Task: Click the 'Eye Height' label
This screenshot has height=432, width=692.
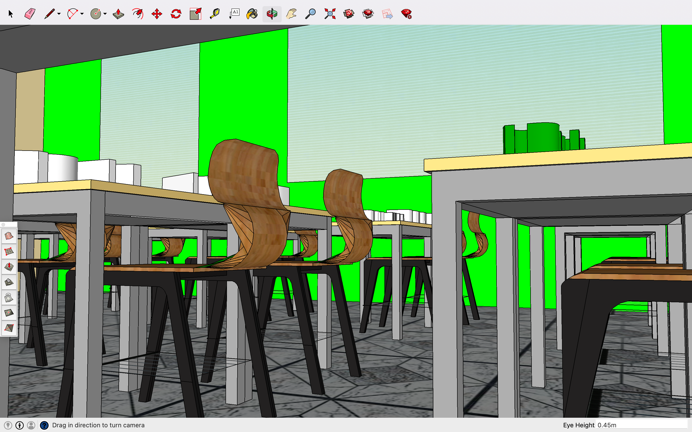Action: click(579, 425)
